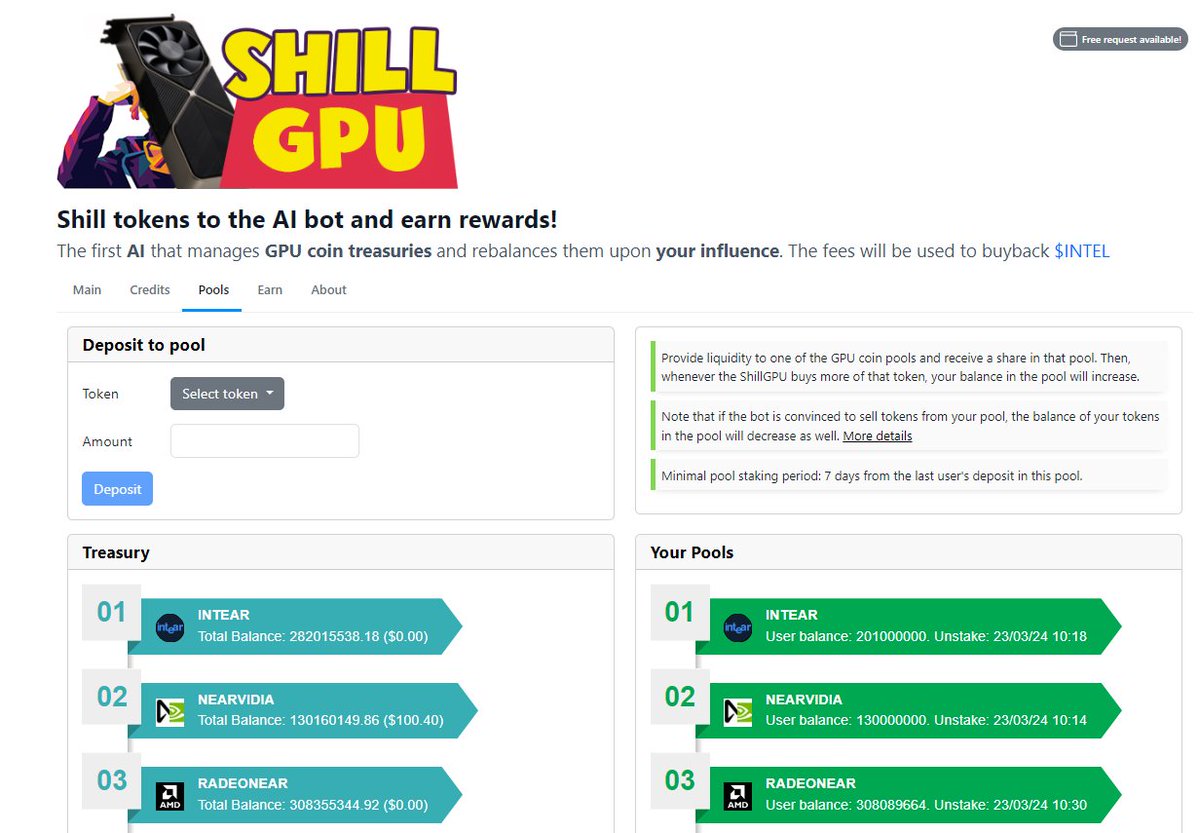Select NEARVIDIA User balance 130000000 text

(926, 720)
